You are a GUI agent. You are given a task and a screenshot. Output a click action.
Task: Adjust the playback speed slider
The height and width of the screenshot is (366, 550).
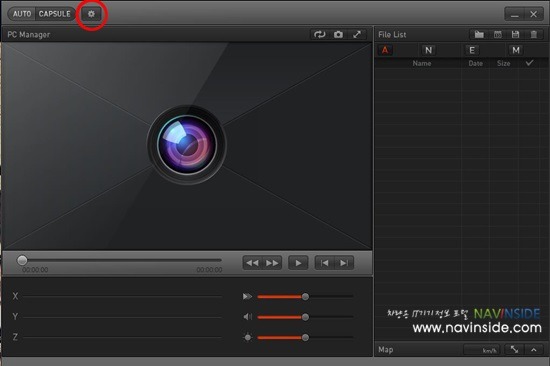tap(305, 297)
